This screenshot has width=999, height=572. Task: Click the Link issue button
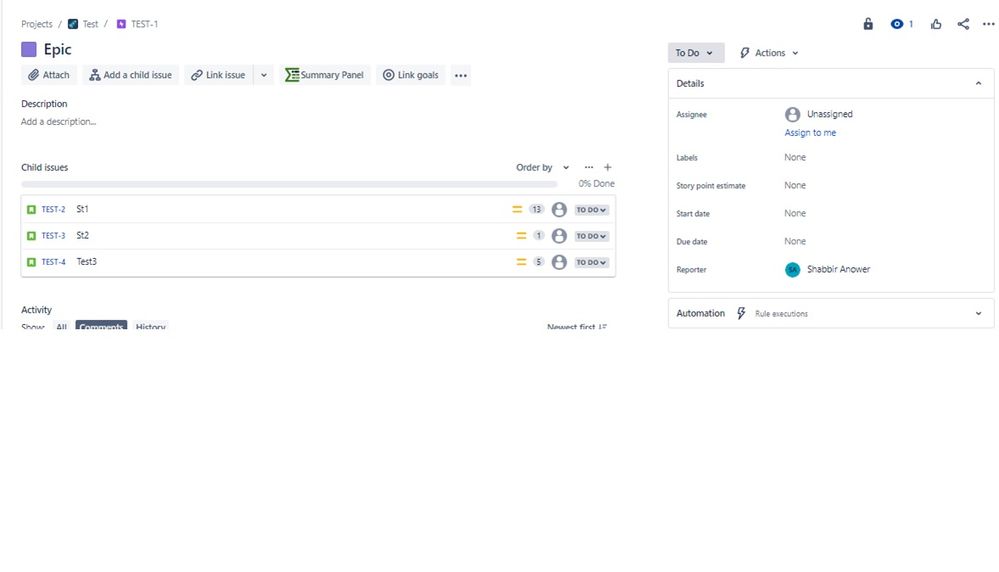219,75
